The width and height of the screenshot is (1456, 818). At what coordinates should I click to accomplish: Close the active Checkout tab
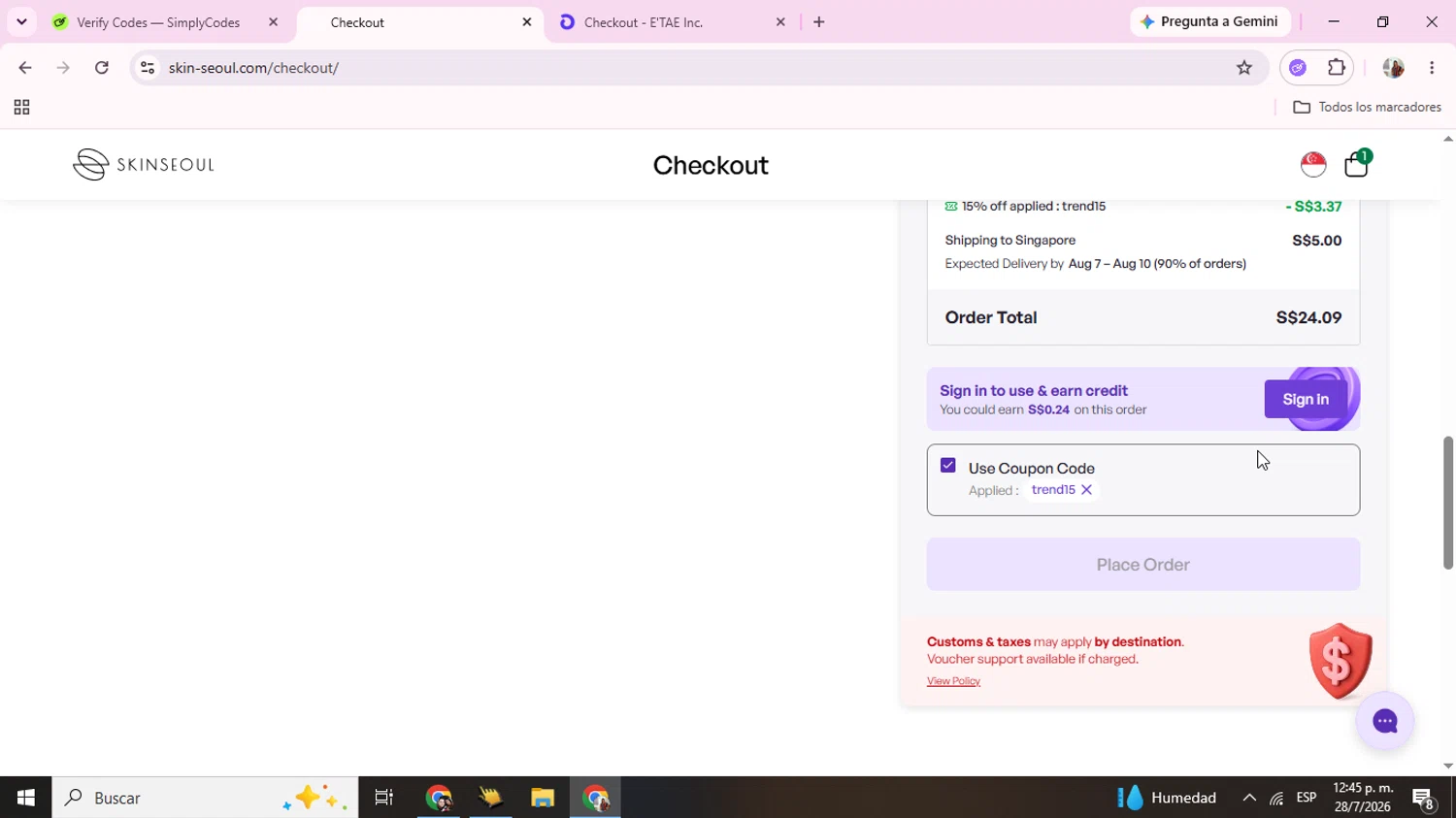tap(527, 21)
